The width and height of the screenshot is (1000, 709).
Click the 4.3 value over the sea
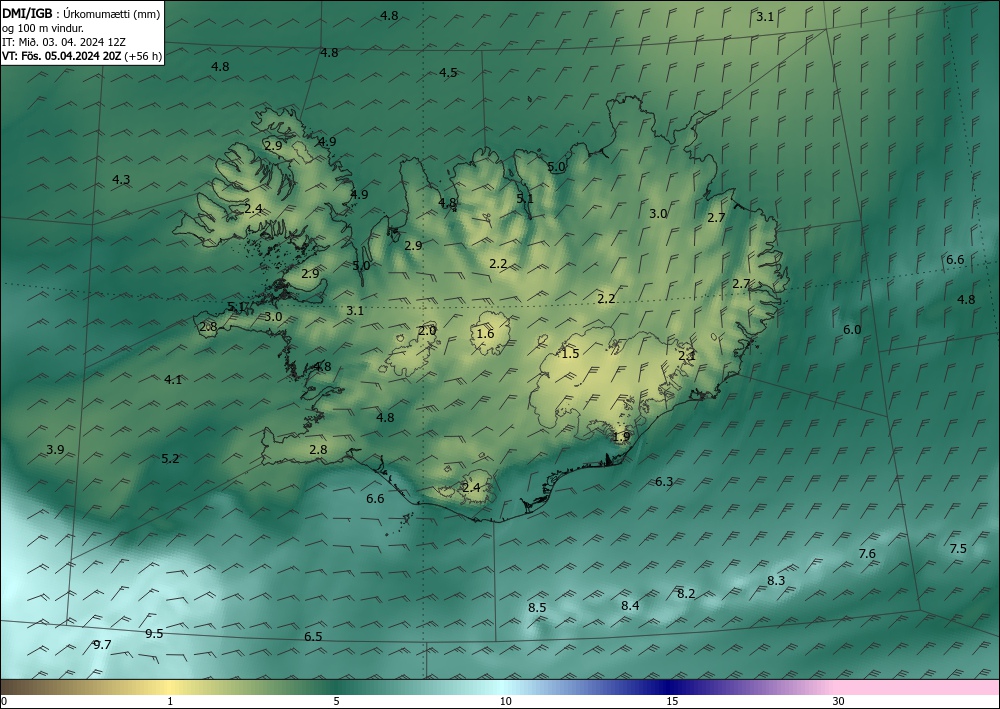[121, 180]
